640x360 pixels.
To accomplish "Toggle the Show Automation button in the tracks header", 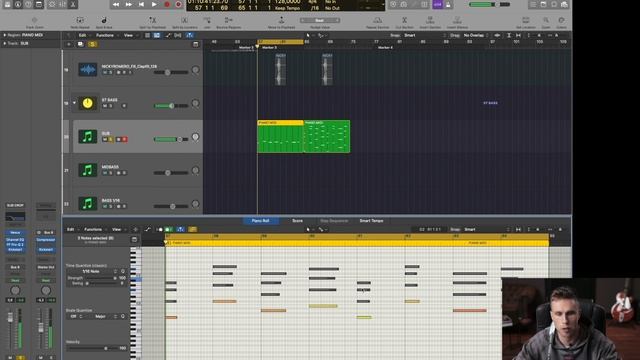I will (168, 36).
